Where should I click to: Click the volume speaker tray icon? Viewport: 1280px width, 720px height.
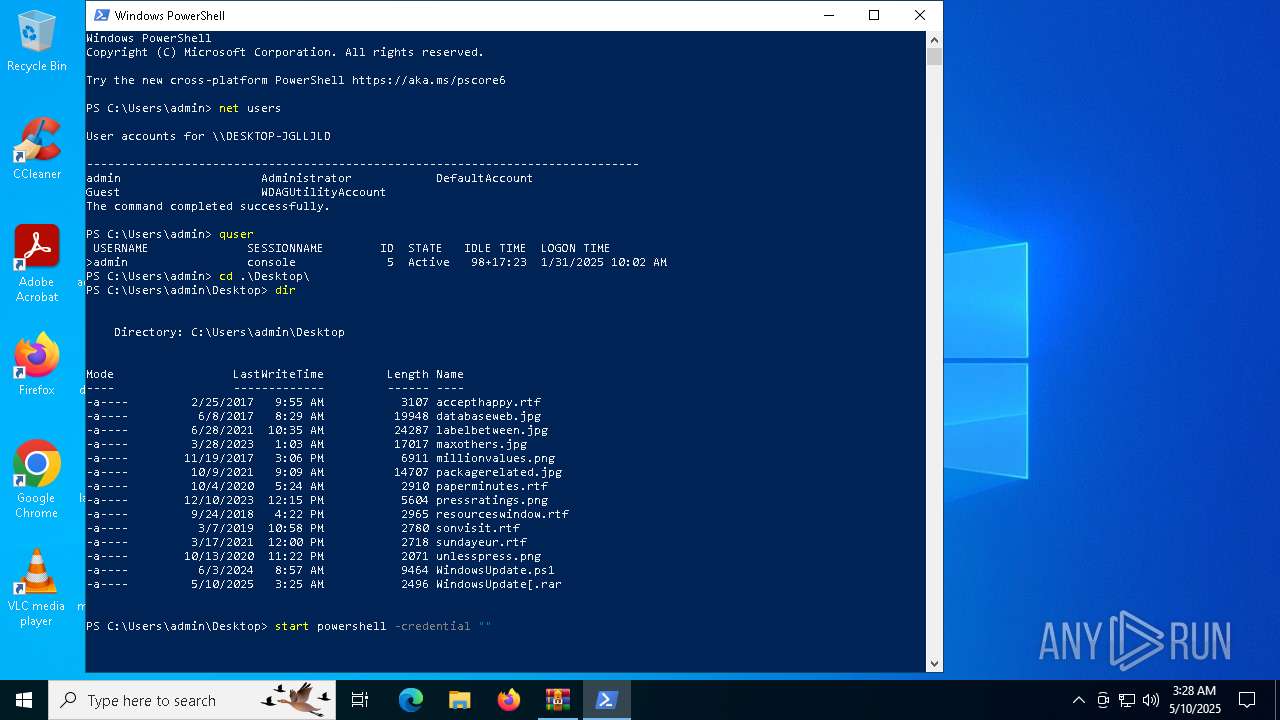1151,700
